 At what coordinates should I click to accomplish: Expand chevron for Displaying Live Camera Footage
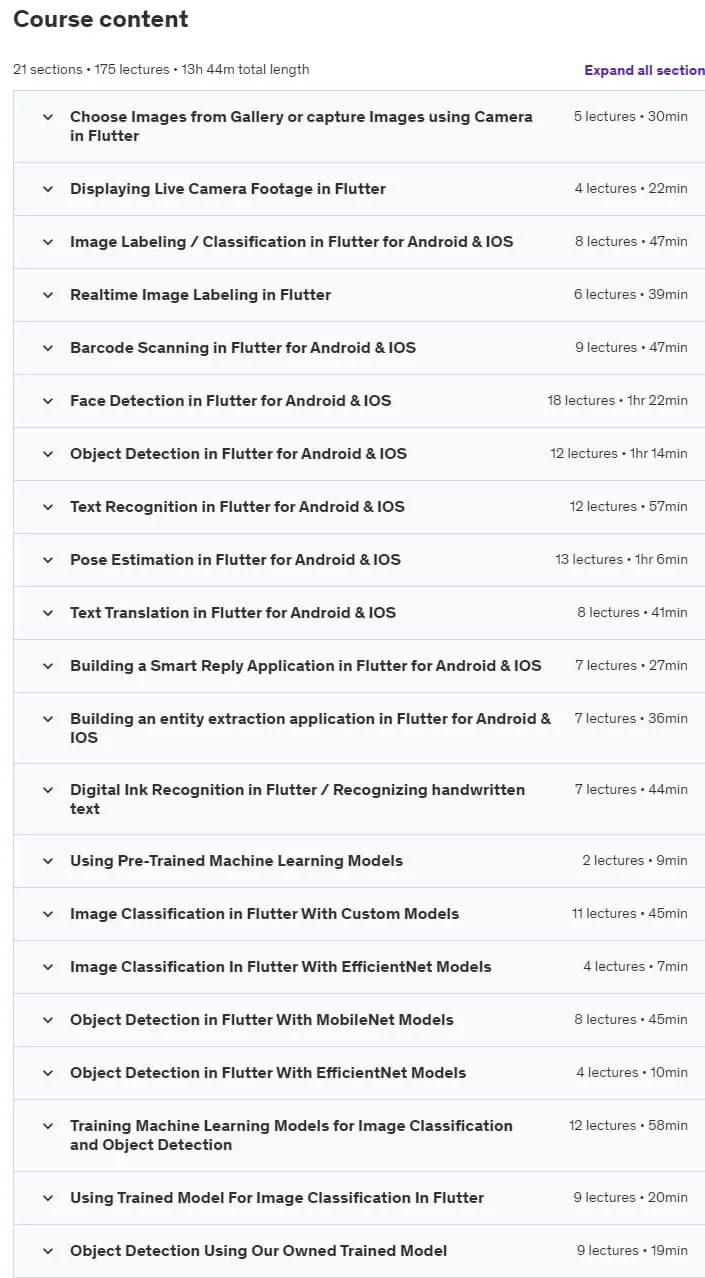point(47,189)
